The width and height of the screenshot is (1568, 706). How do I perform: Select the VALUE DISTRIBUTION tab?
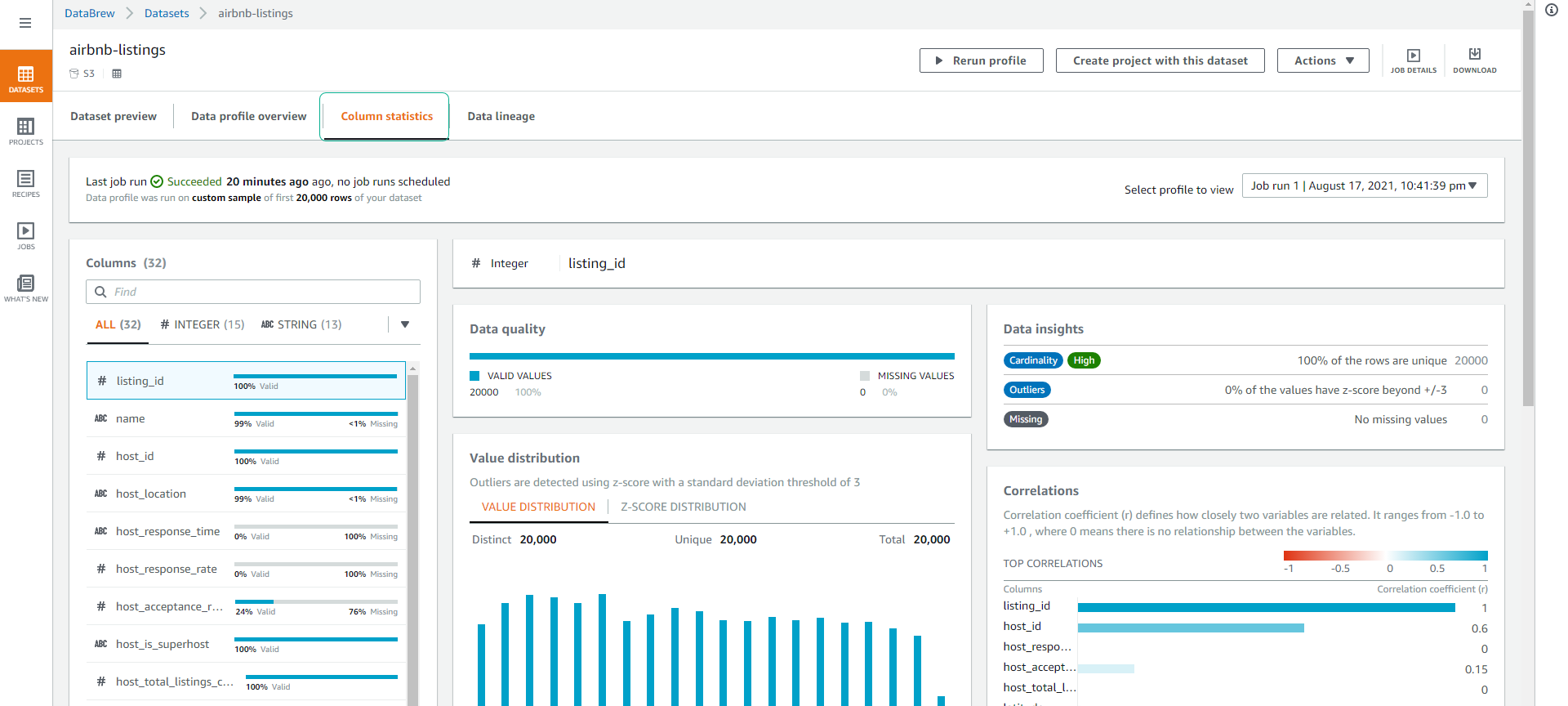pos(538,507)
